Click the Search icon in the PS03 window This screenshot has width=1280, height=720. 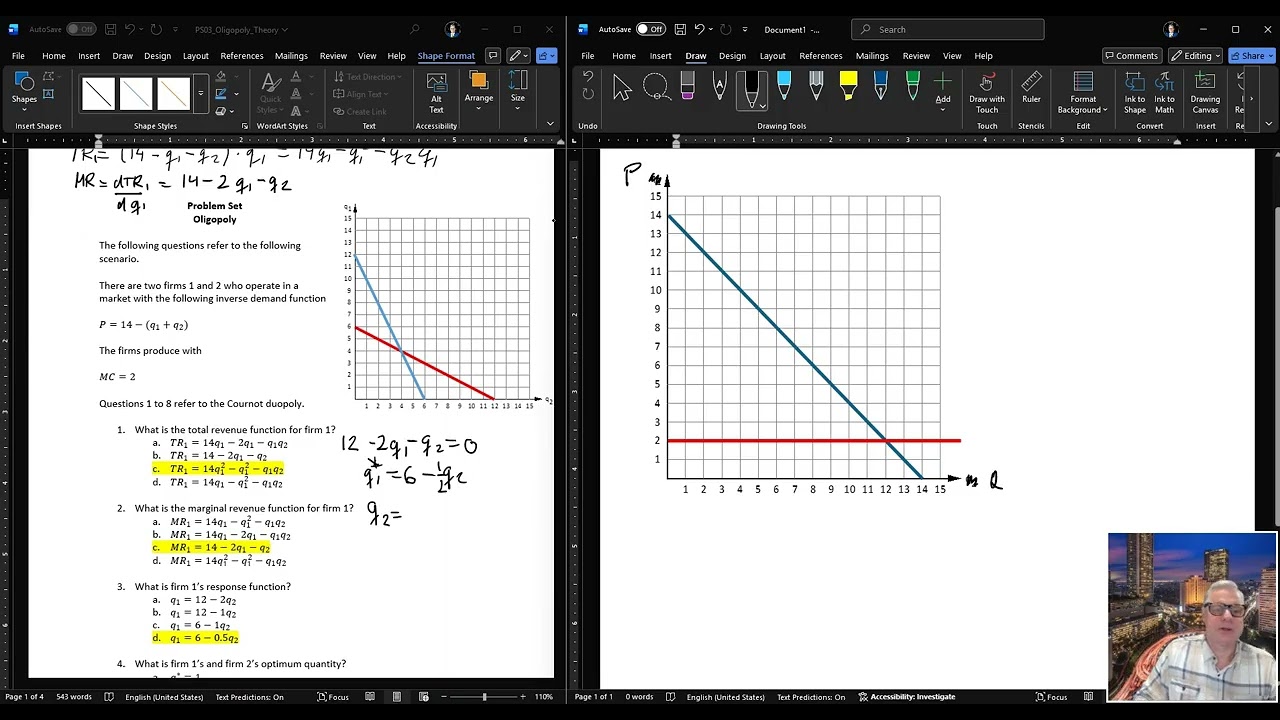415,29
